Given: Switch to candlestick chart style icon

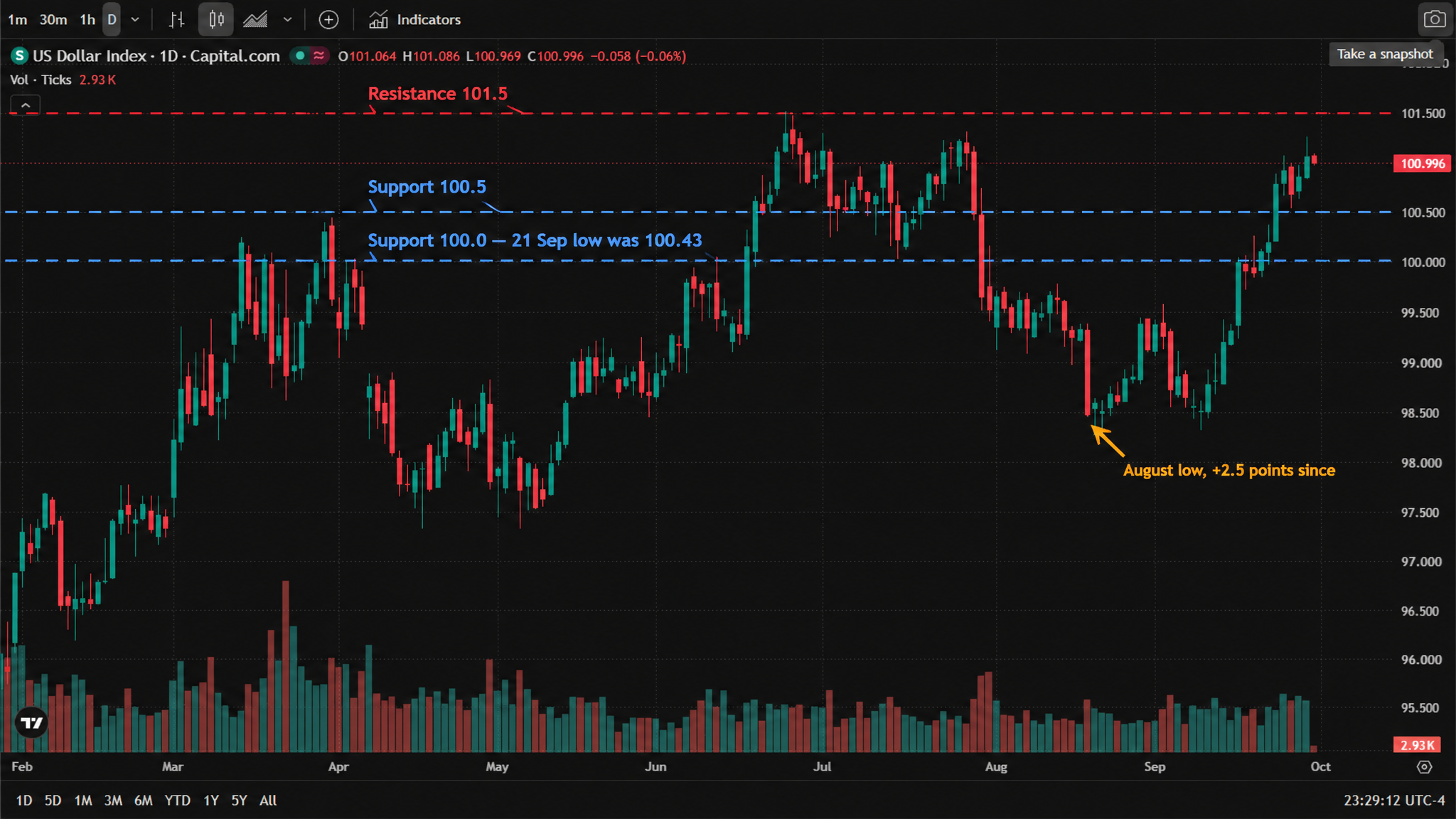Looking at the screenshot, I should click(x=216, y=20).
